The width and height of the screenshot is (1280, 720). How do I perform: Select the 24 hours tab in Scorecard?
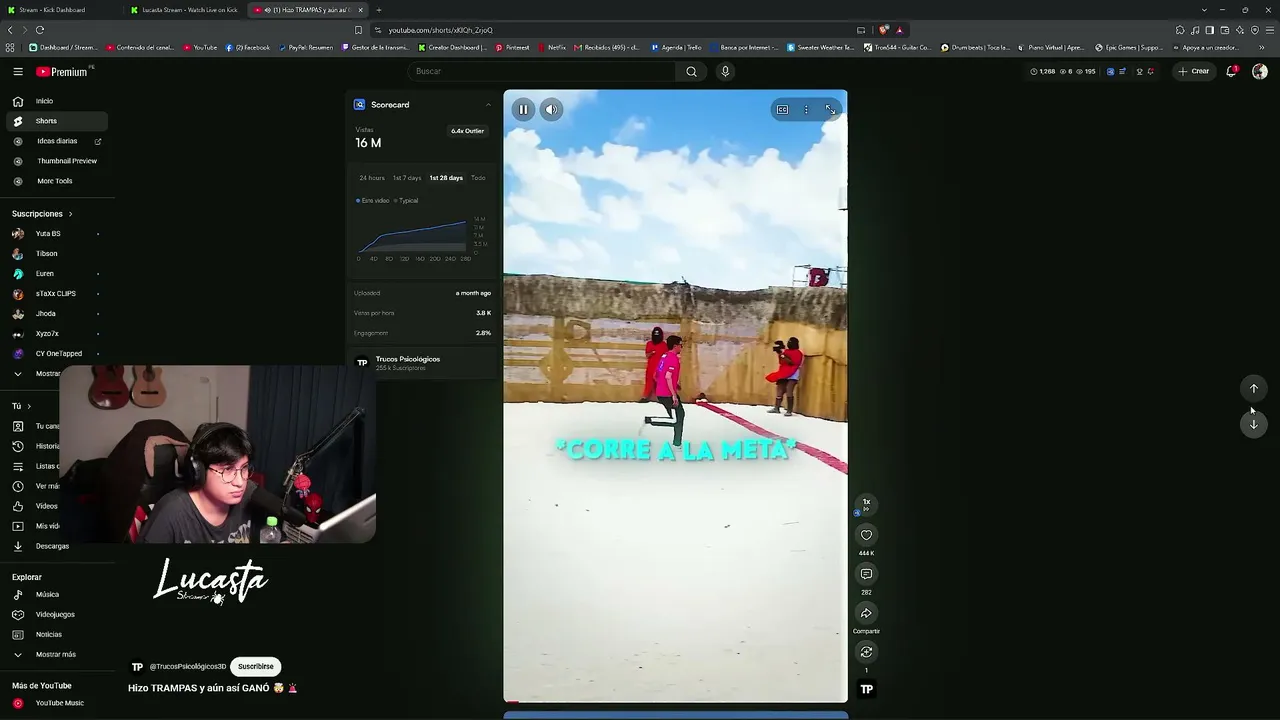[372, 178]
